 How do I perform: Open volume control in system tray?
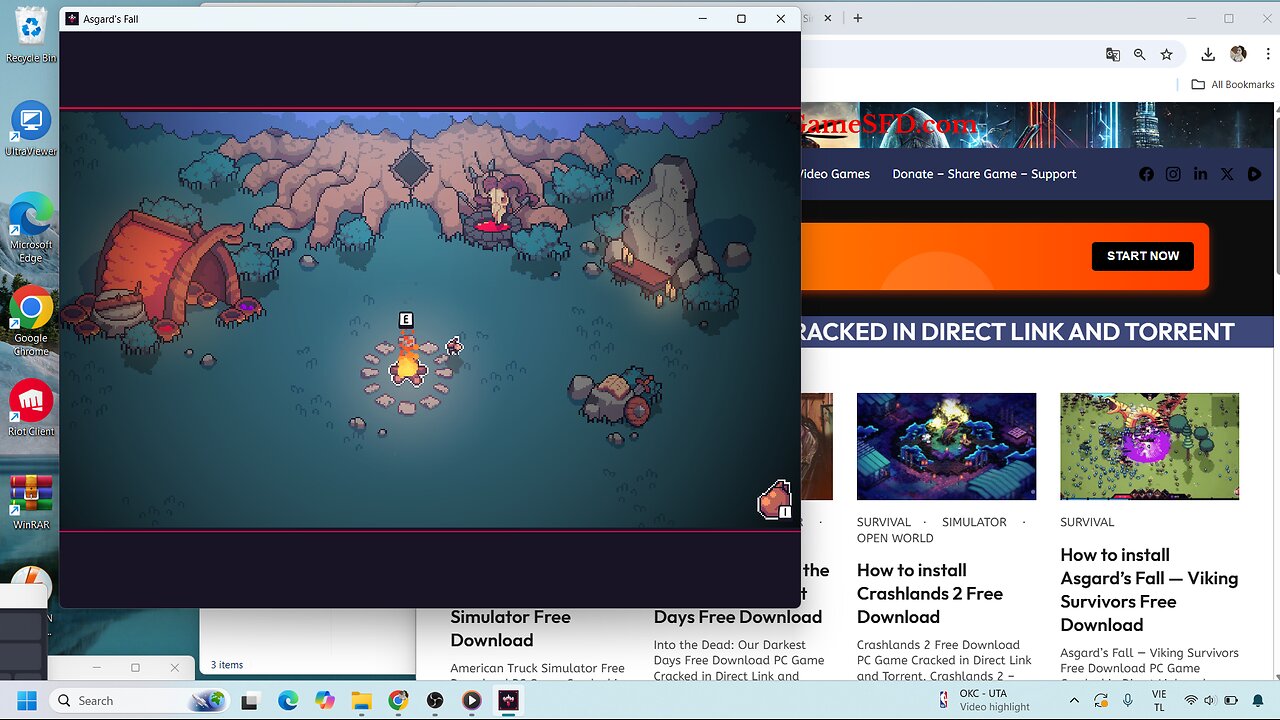pyautogui.click(x=1211, y=700)
